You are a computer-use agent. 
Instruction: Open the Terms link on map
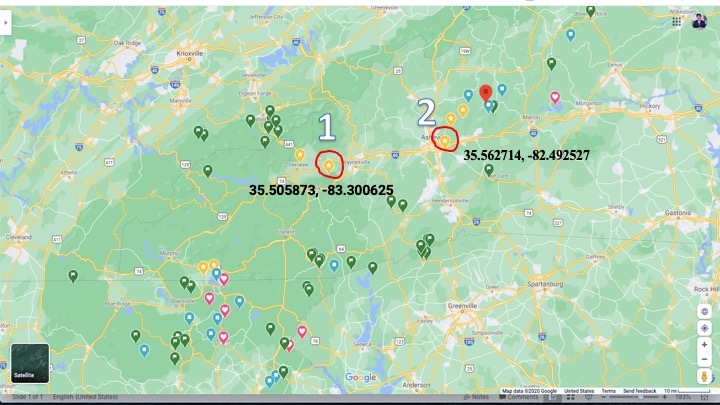pyautogui.click(x=608, y=391)
